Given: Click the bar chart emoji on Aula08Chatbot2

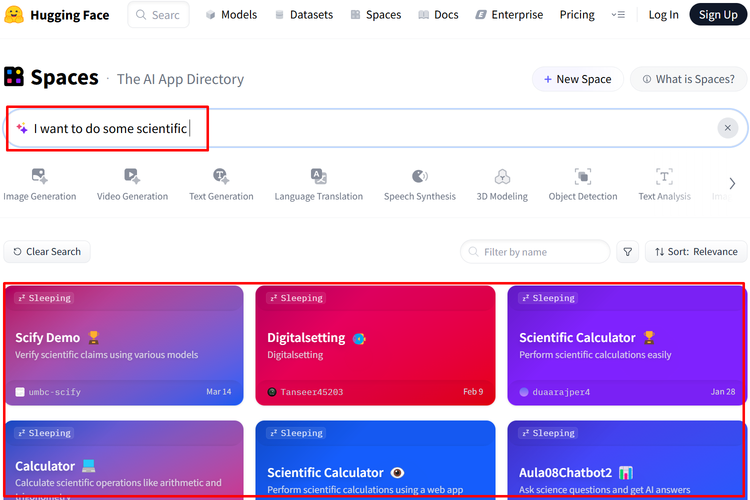Looking at the screenshot, I should [x=626, y=473].
